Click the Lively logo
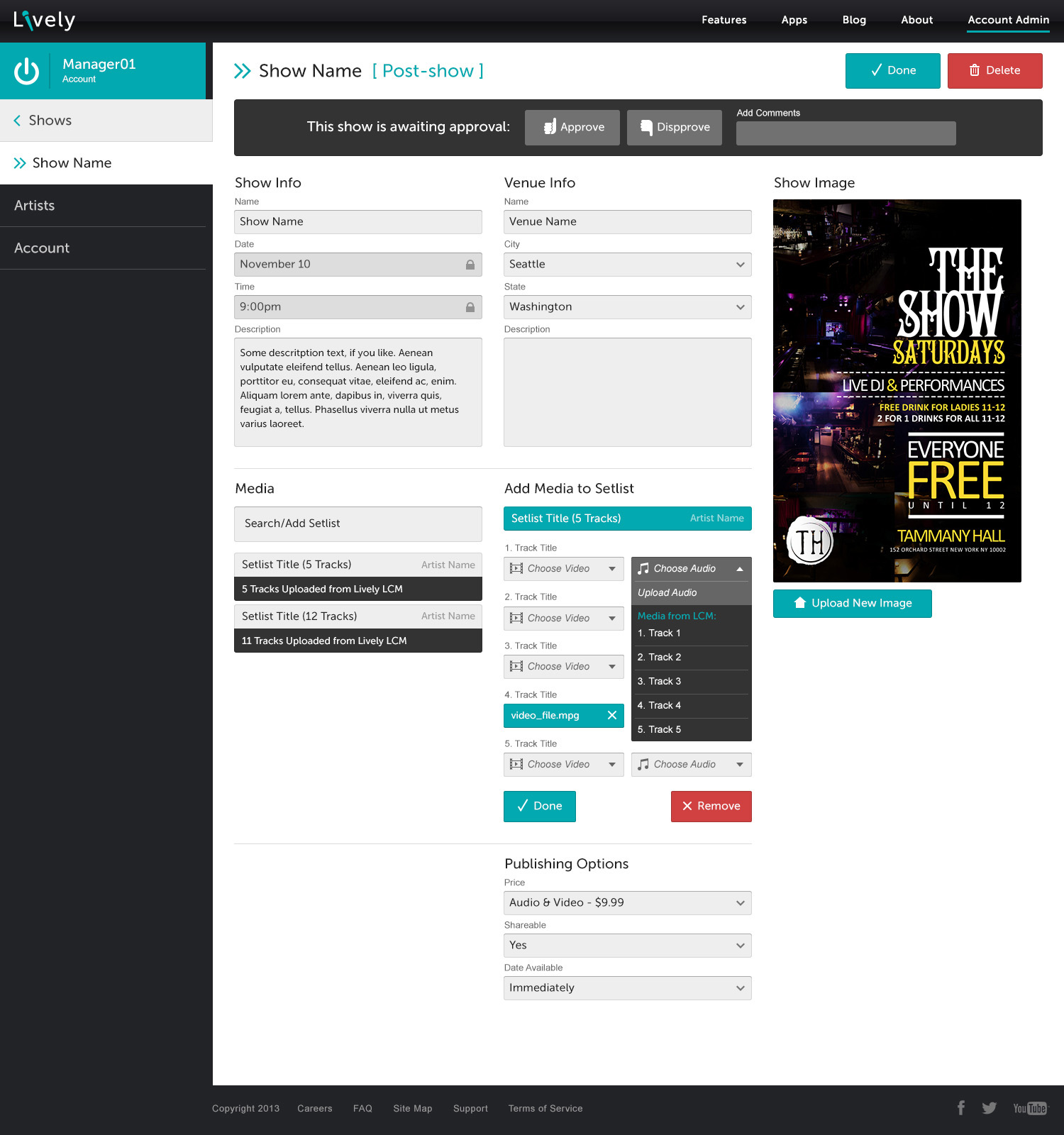Screen dimensions: 1064x1135 44,20
